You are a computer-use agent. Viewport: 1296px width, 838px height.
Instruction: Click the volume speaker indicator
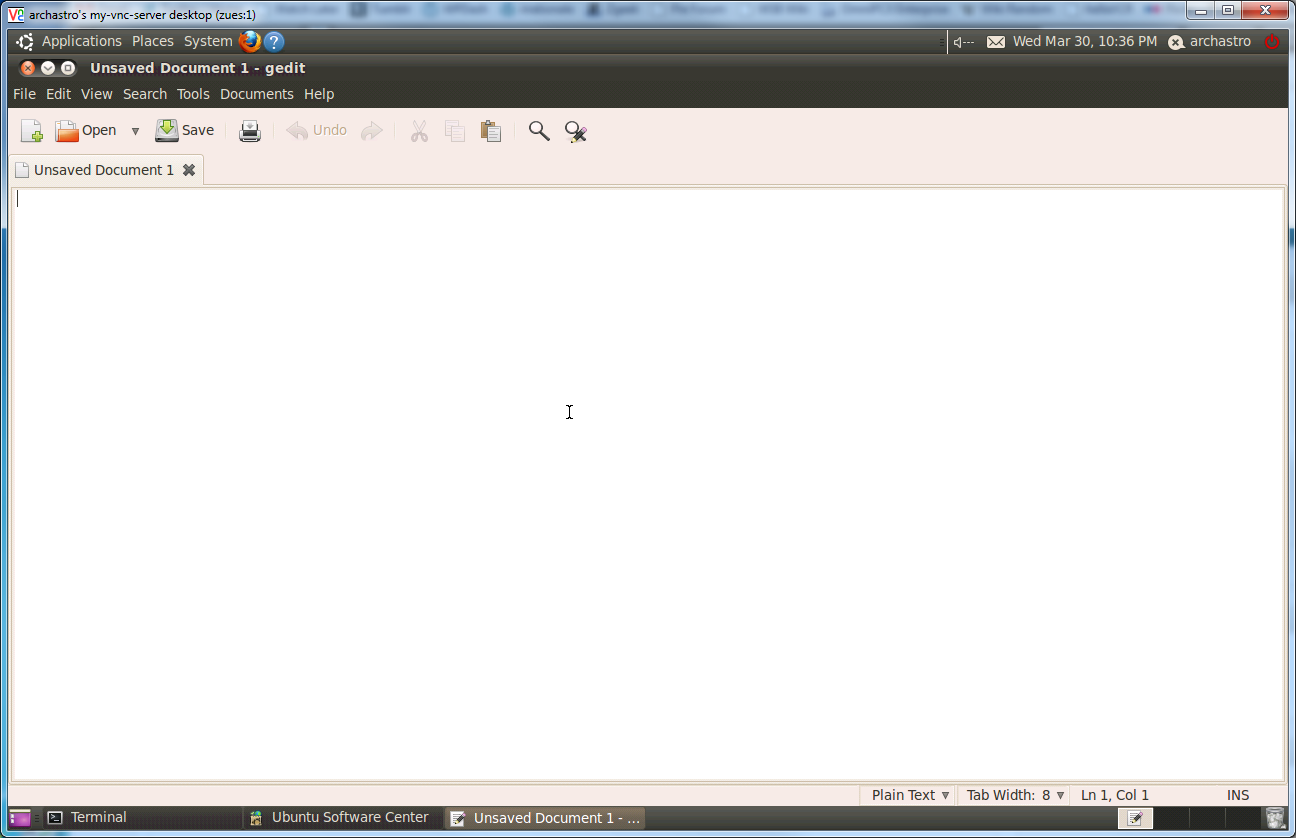963,42
